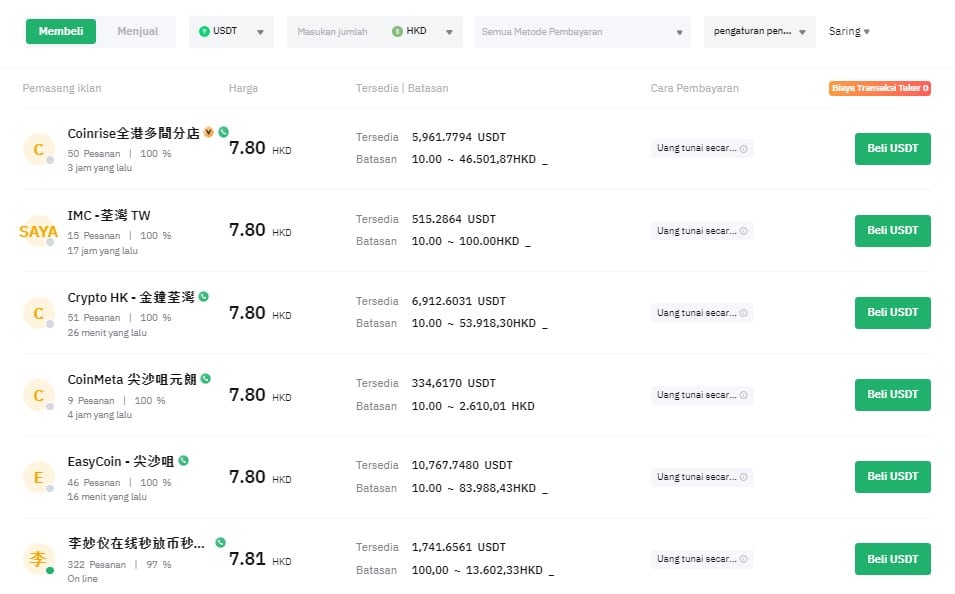
Task: Open the HKD currency dropdown
Action: click(425, 31)
